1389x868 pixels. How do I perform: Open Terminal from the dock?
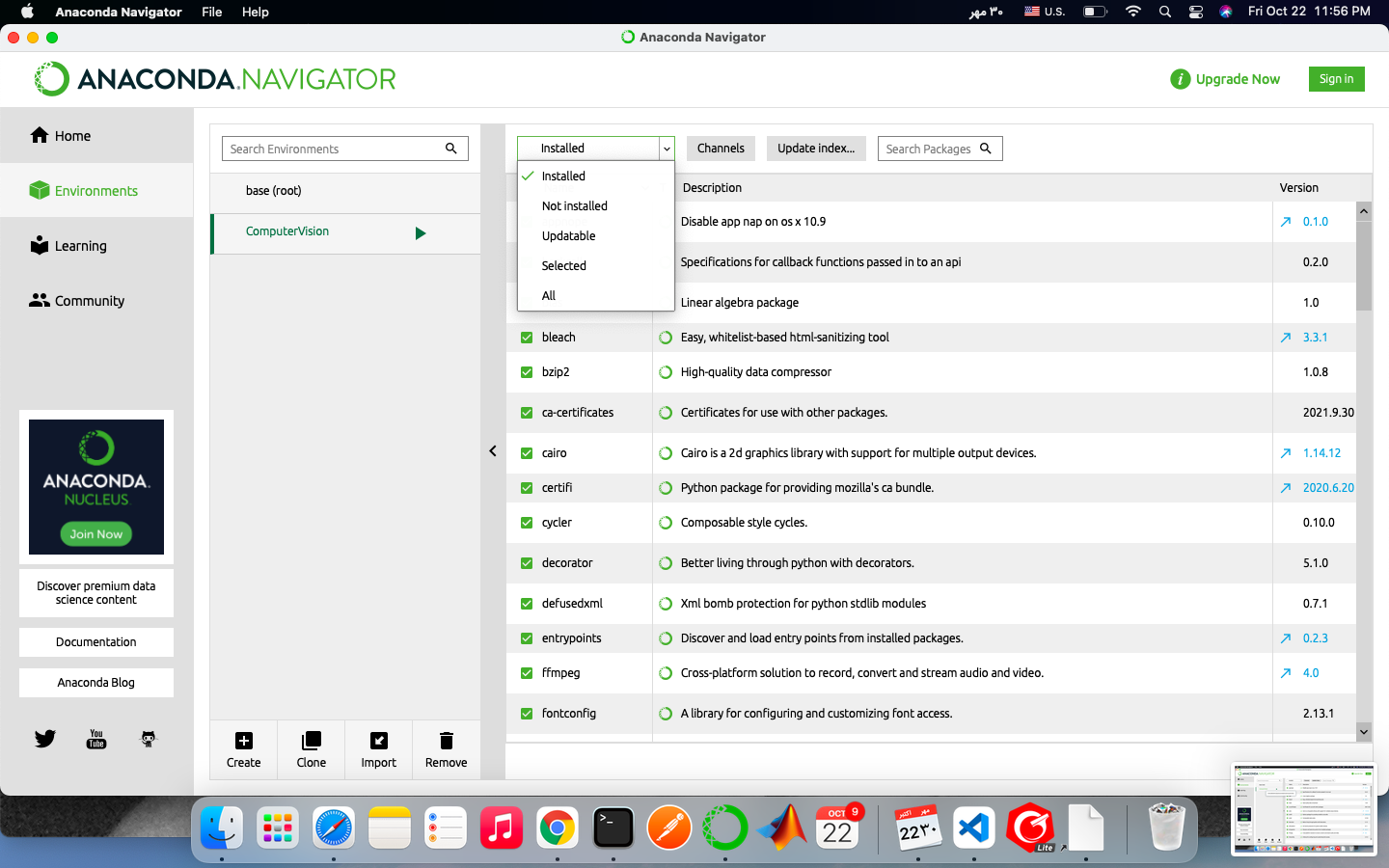point(613,827)
